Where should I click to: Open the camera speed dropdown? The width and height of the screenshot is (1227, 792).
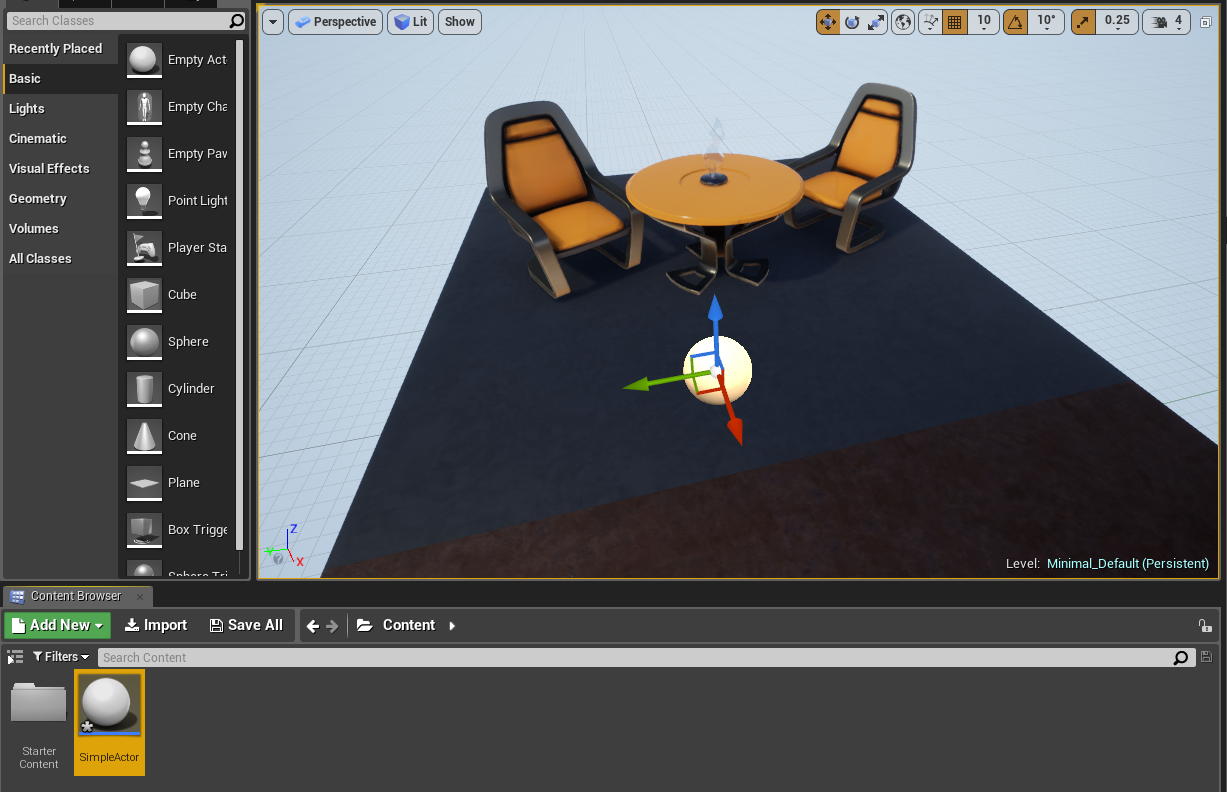[x=1167, y=22]
